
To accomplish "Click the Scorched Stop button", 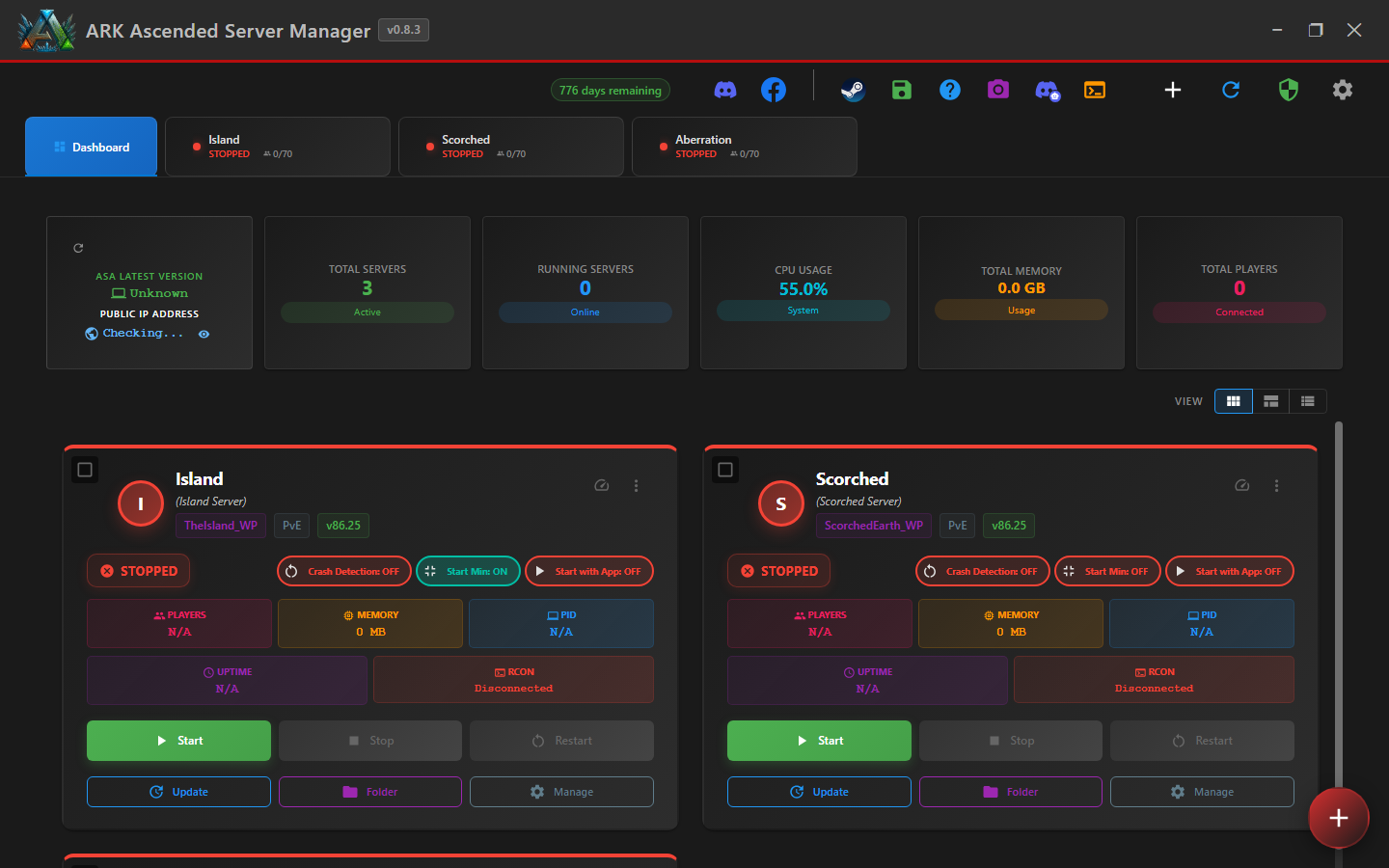I will click(1011, 741).
